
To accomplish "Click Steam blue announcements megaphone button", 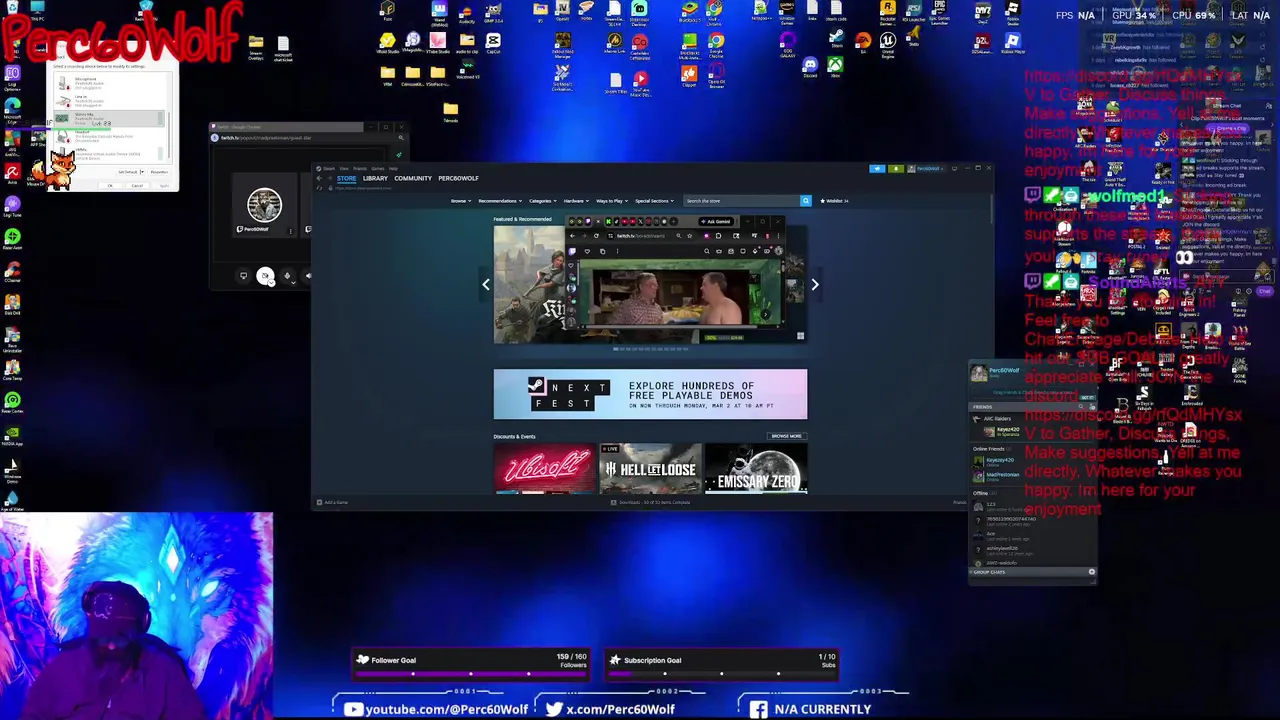I will [x=877, y=169].
